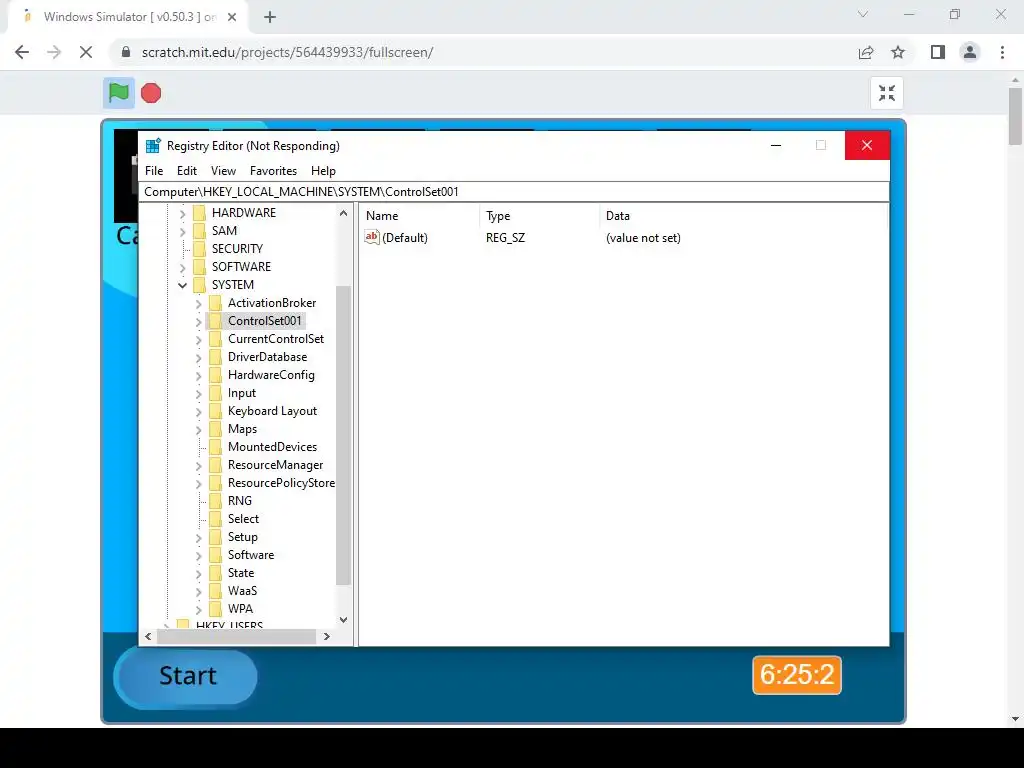This screenshot has height=768, width=1024.
Task: Click the SYSTEM folder icon
Action: click(200, 285)
